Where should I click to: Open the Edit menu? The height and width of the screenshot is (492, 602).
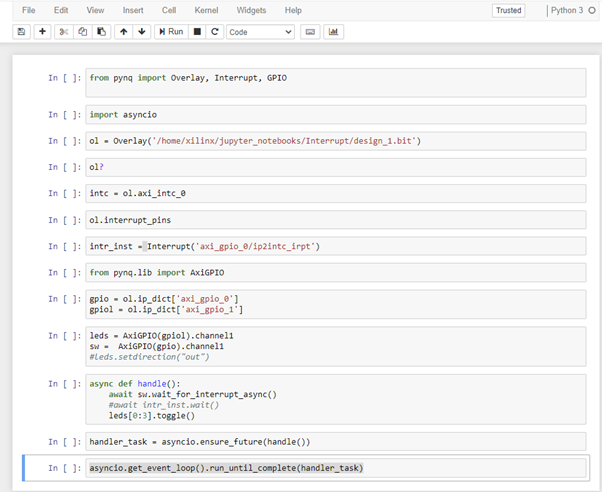click(61, 10)
